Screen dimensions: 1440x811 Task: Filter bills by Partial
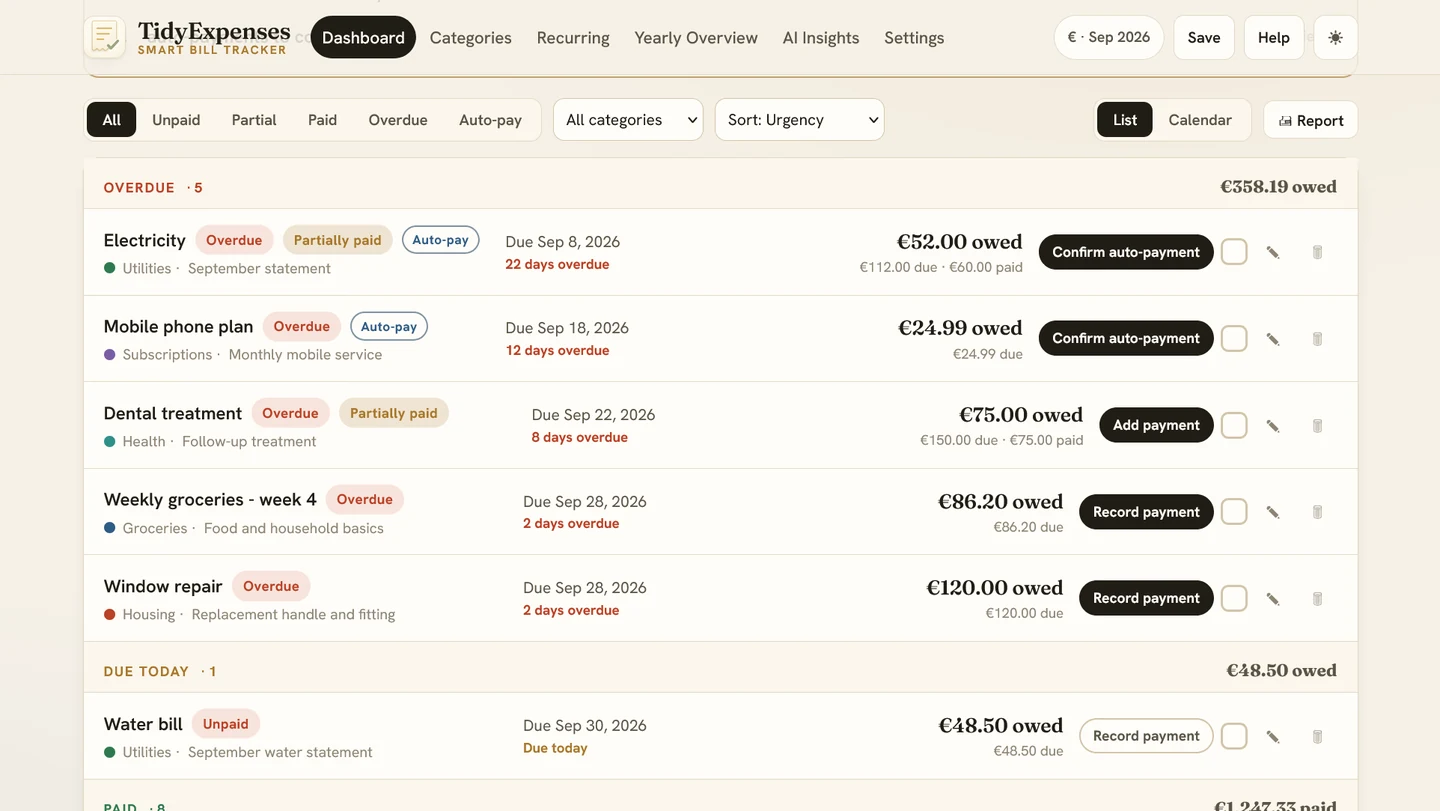(x=254, y=120)
